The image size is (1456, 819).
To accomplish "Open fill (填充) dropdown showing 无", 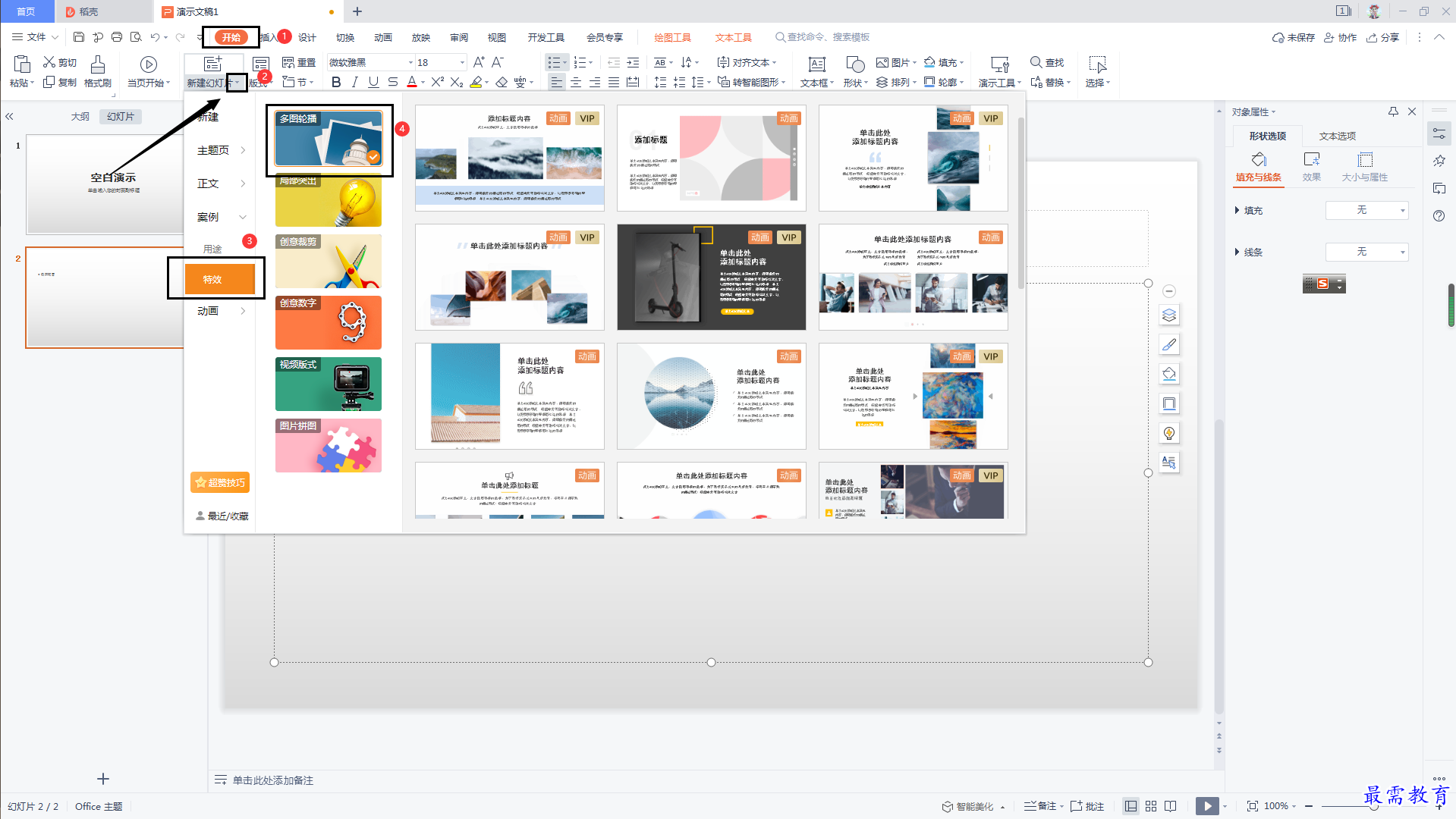I will coord(1366,210).
